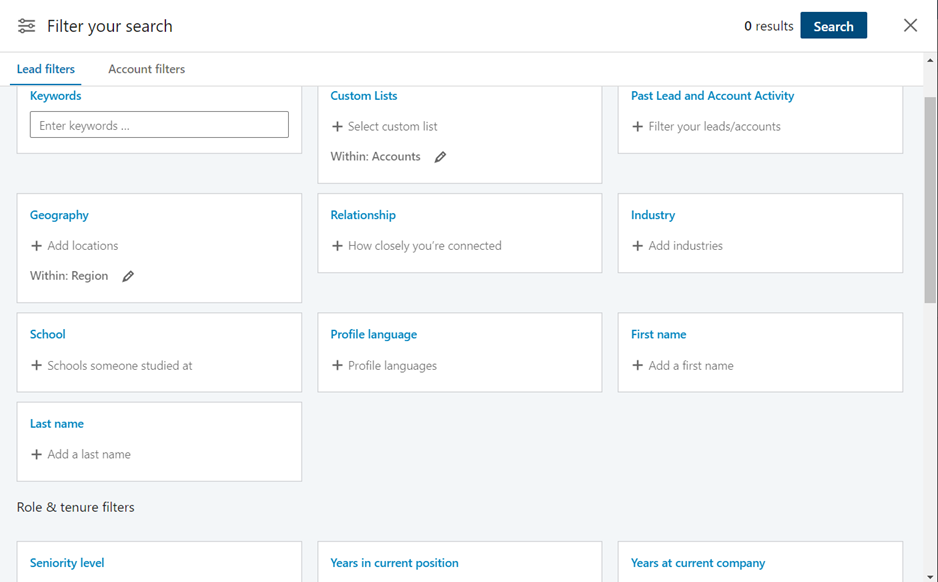Click the How closely you're connected text

point(425,246)
